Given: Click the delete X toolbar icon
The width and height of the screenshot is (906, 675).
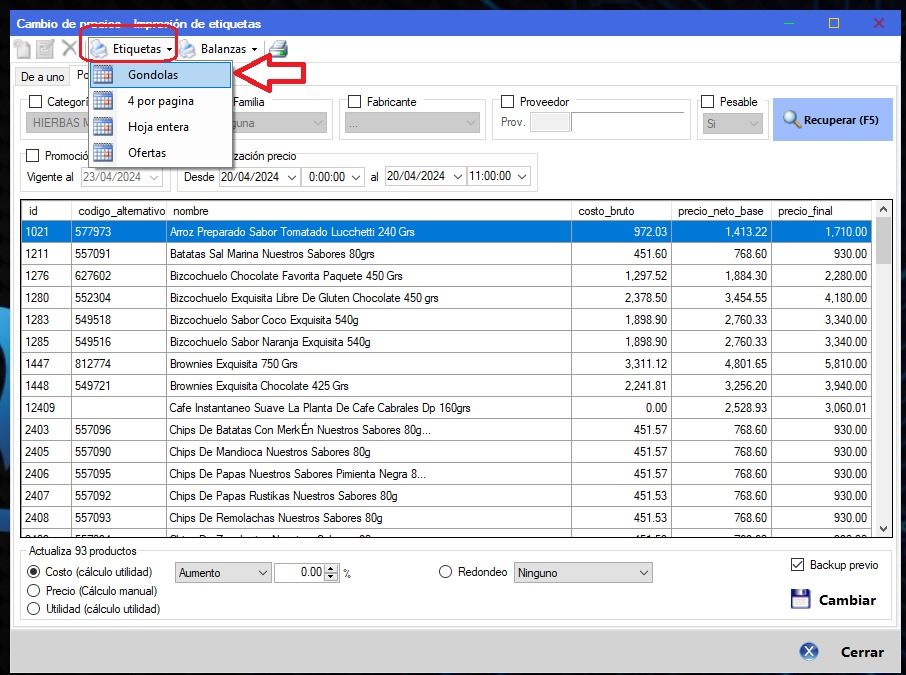Looking at the screenshot, I should pyautogui.click(x=69, y=49).
